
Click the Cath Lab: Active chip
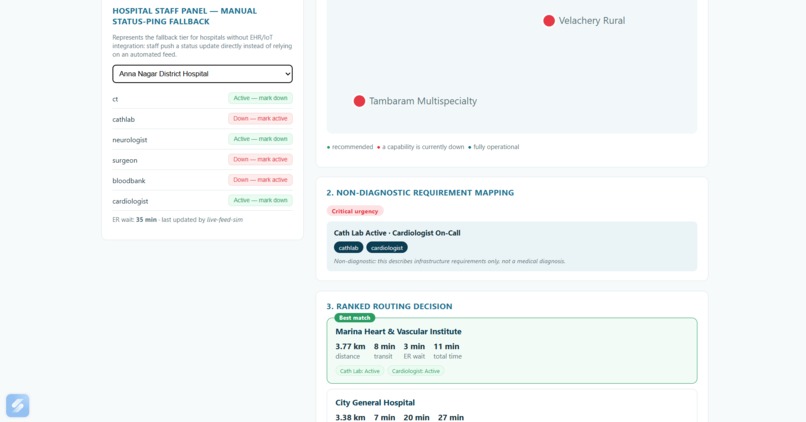click(x=360, y=371)
